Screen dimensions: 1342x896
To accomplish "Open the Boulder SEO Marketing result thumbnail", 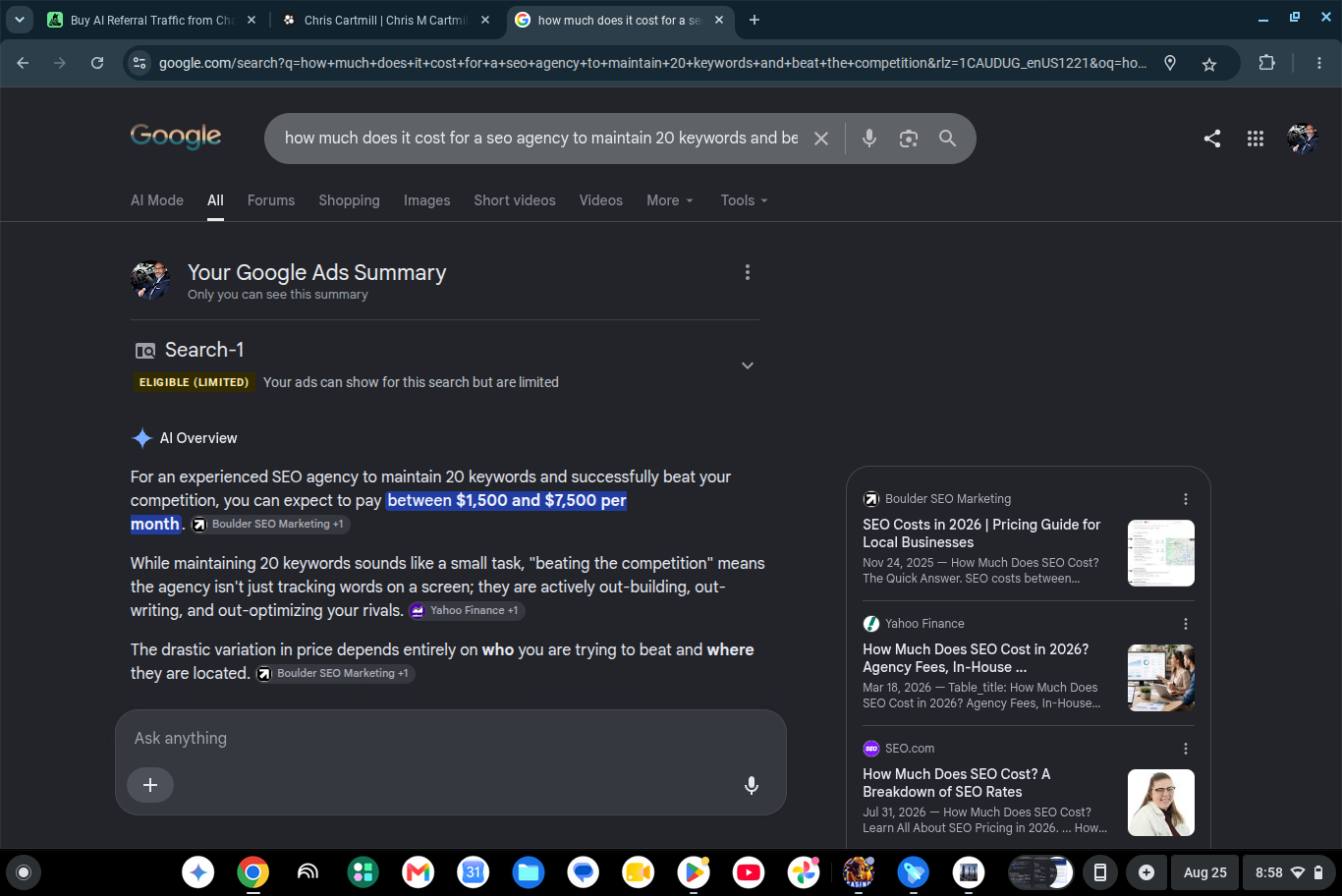I will pyautogui.click(x=1161, y=553).
